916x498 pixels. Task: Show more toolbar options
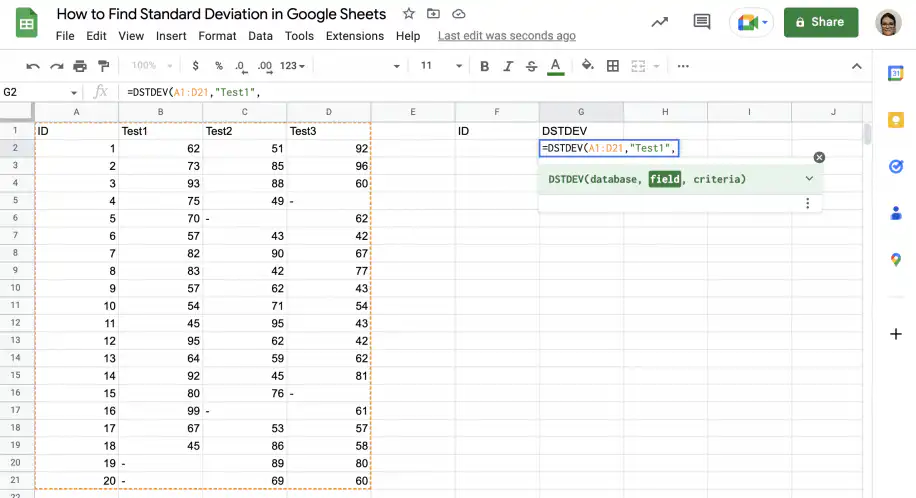683,66
